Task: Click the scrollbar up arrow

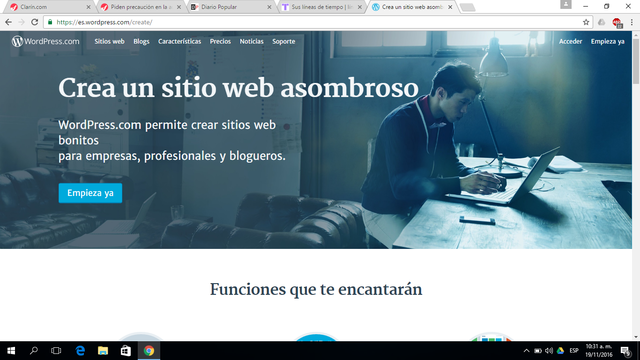Action: (x=636, y=35)
